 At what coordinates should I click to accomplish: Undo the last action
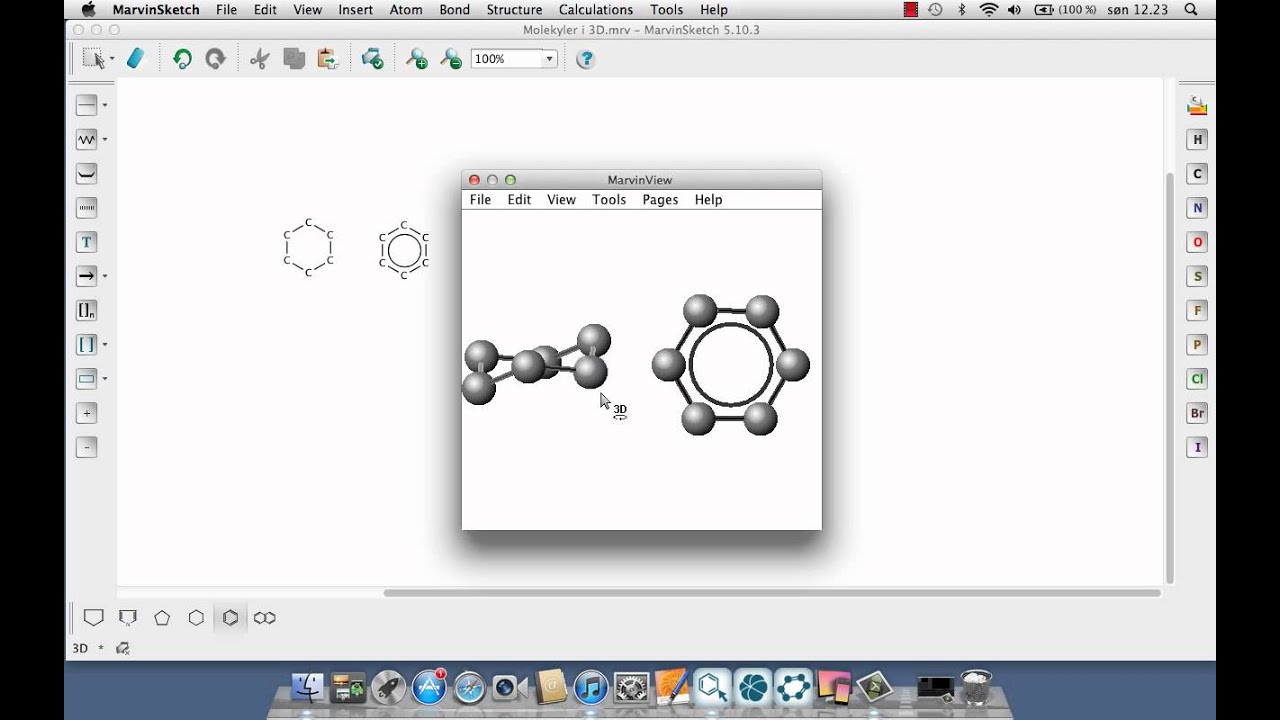(182, 59)
